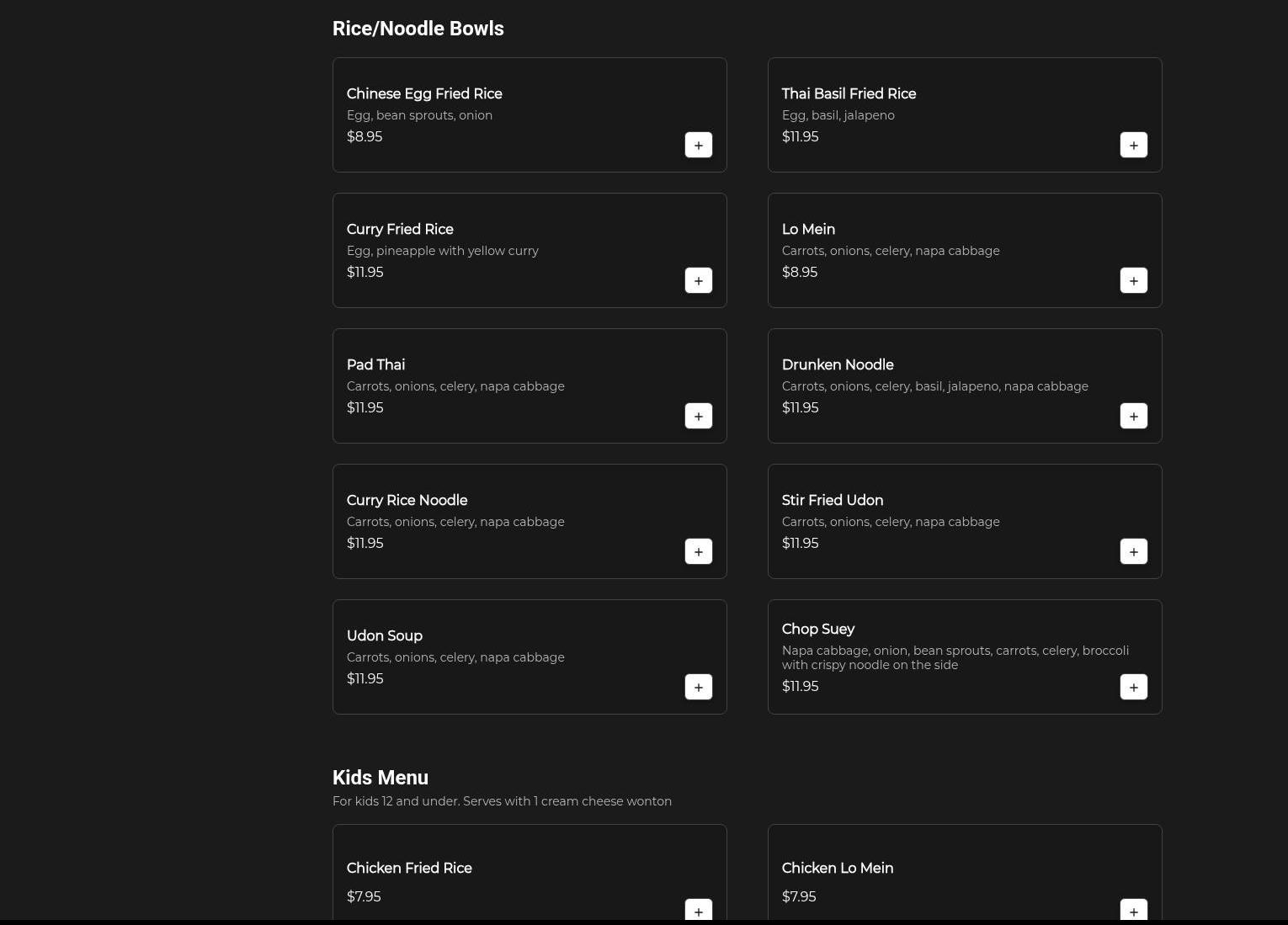Click the Rice/Noodle Bowls section heading
Screen dimensions: 1288x925
(418, 29)
